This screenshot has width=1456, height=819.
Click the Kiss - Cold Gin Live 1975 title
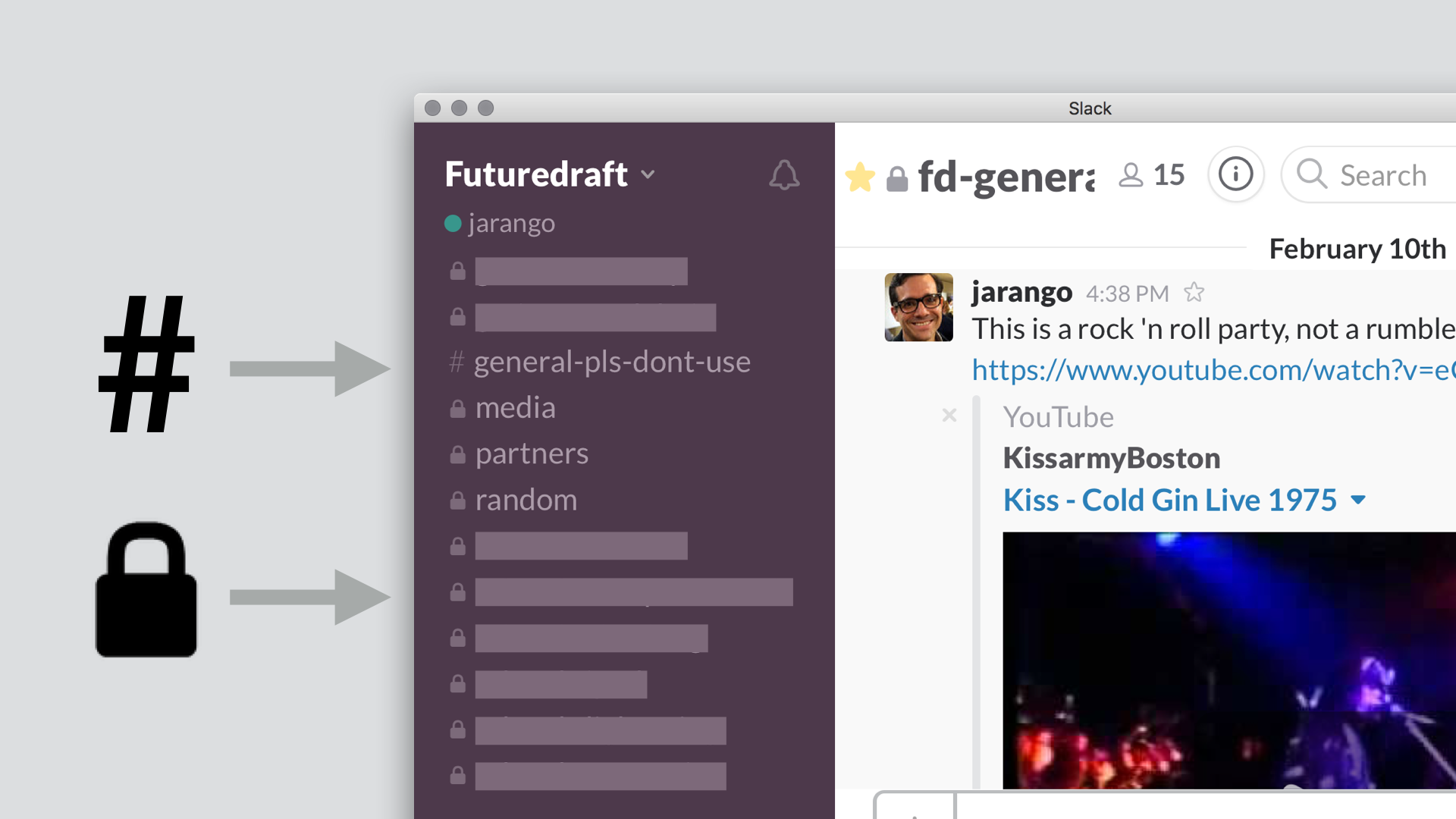tap(1169, 500)
